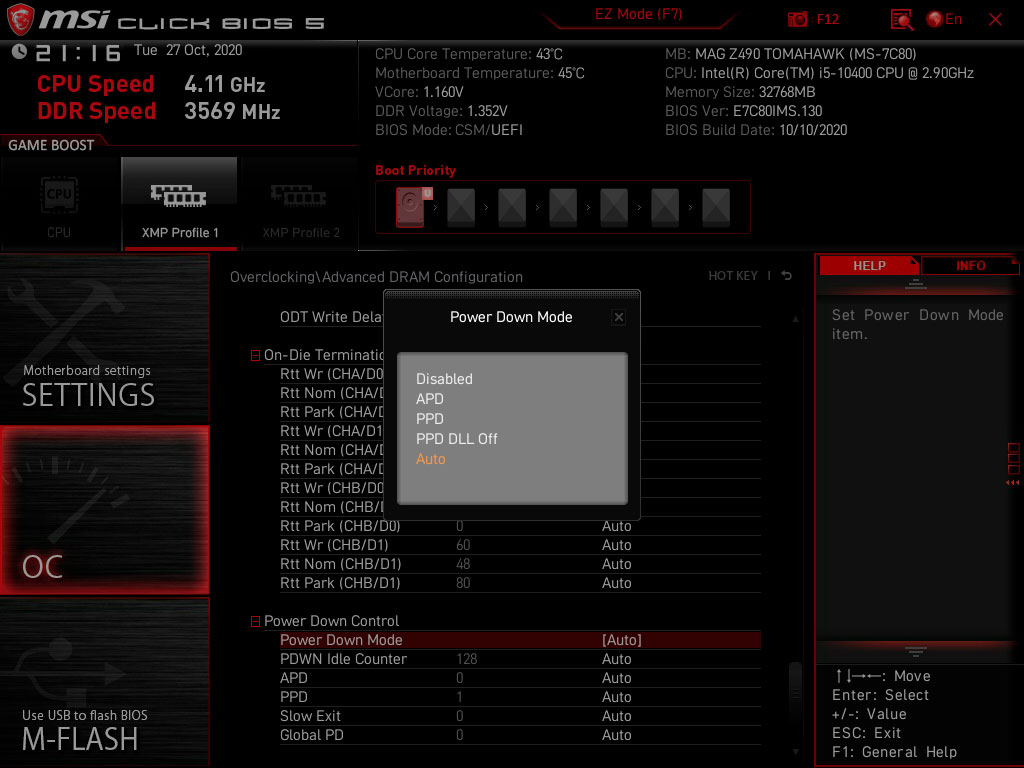Click the Rtt Nom (CHB/D1) value 48
This screenshot has height=768, width=1024.
click(x=463, y=564)
